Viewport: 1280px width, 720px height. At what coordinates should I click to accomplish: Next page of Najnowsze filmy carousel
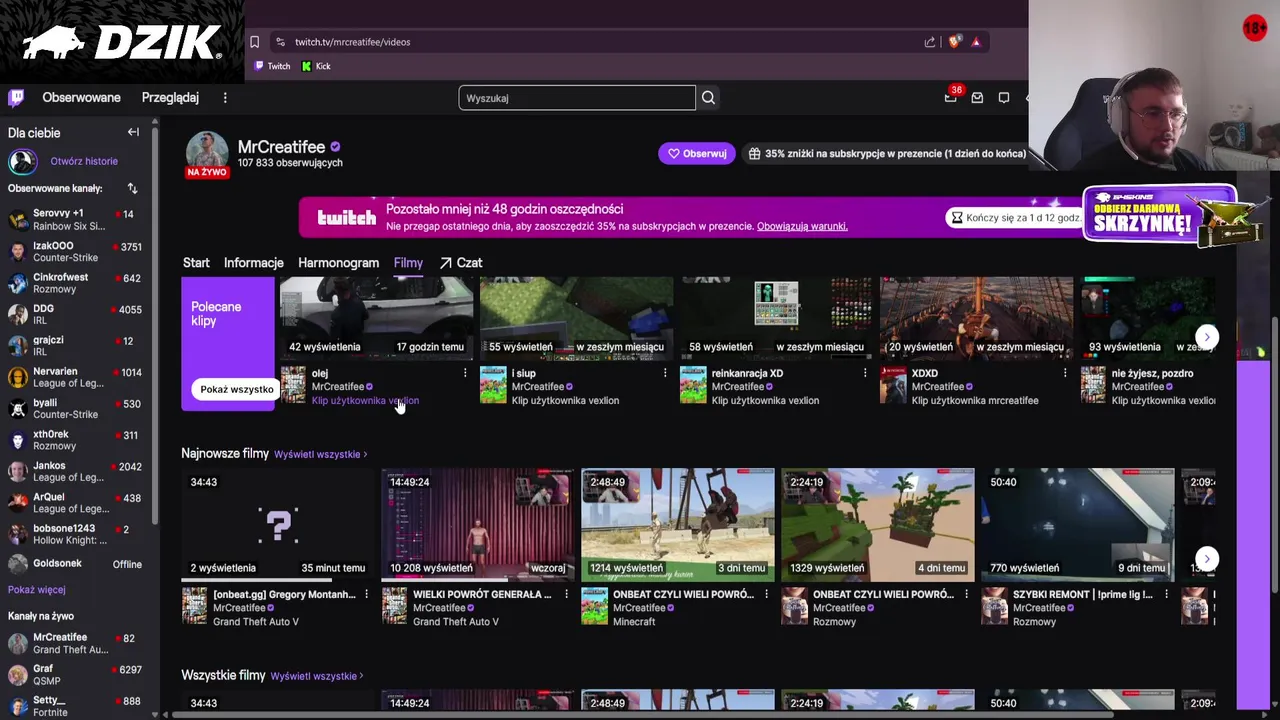1207,558
